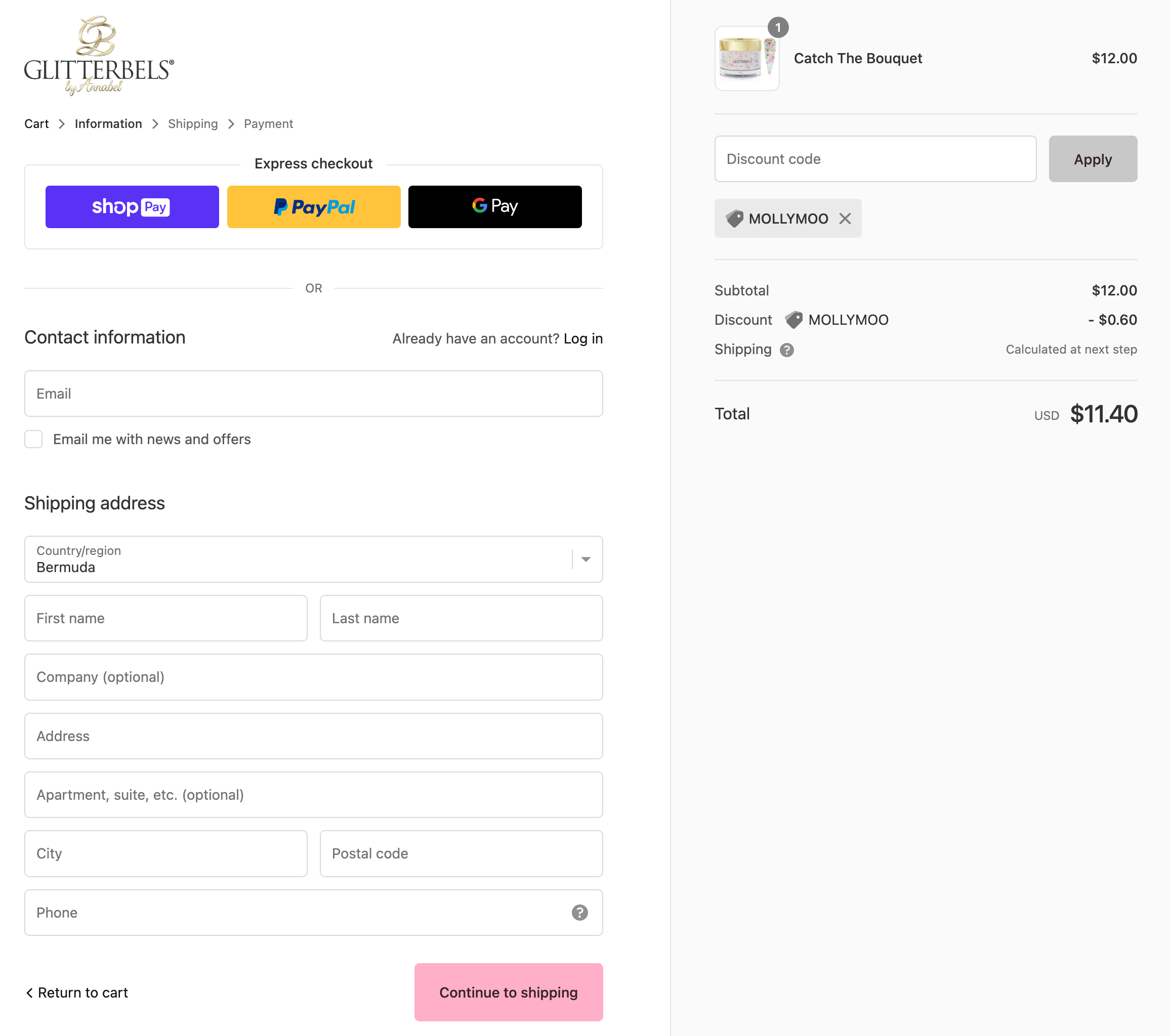Click Return to cart link

pos(83,992)
